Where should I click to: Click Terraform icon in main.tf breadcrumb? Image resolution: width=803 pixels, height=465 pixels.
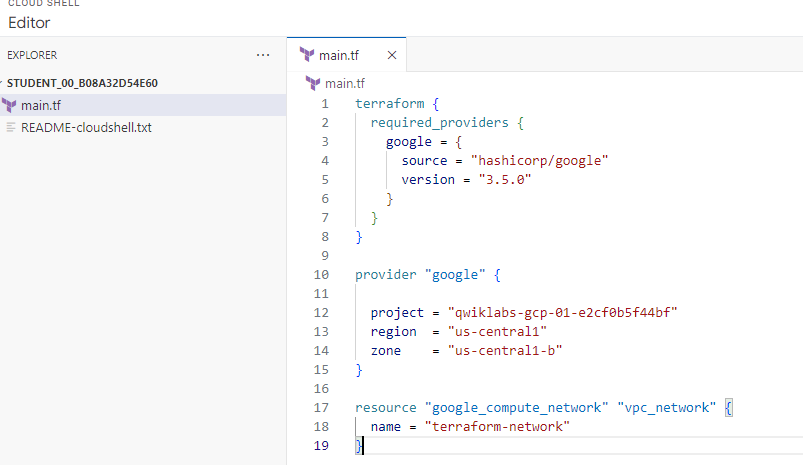tap(312, 83)
